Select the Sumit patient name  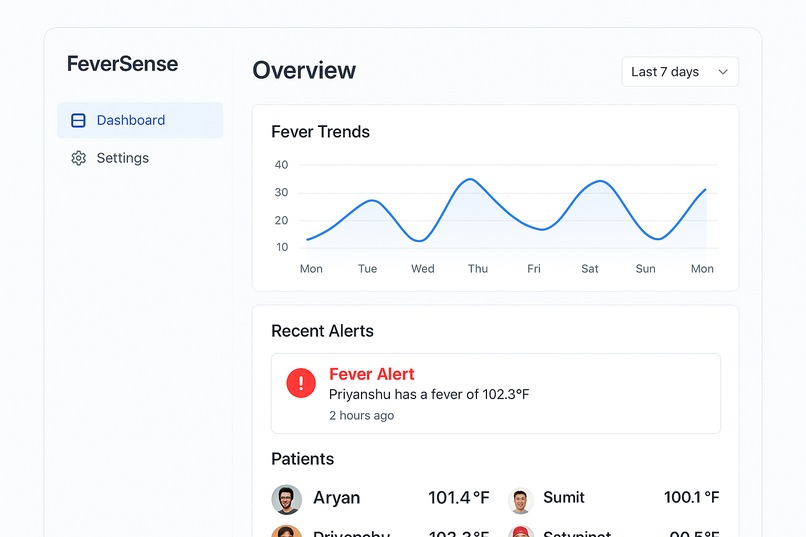(x=564, y=497)
